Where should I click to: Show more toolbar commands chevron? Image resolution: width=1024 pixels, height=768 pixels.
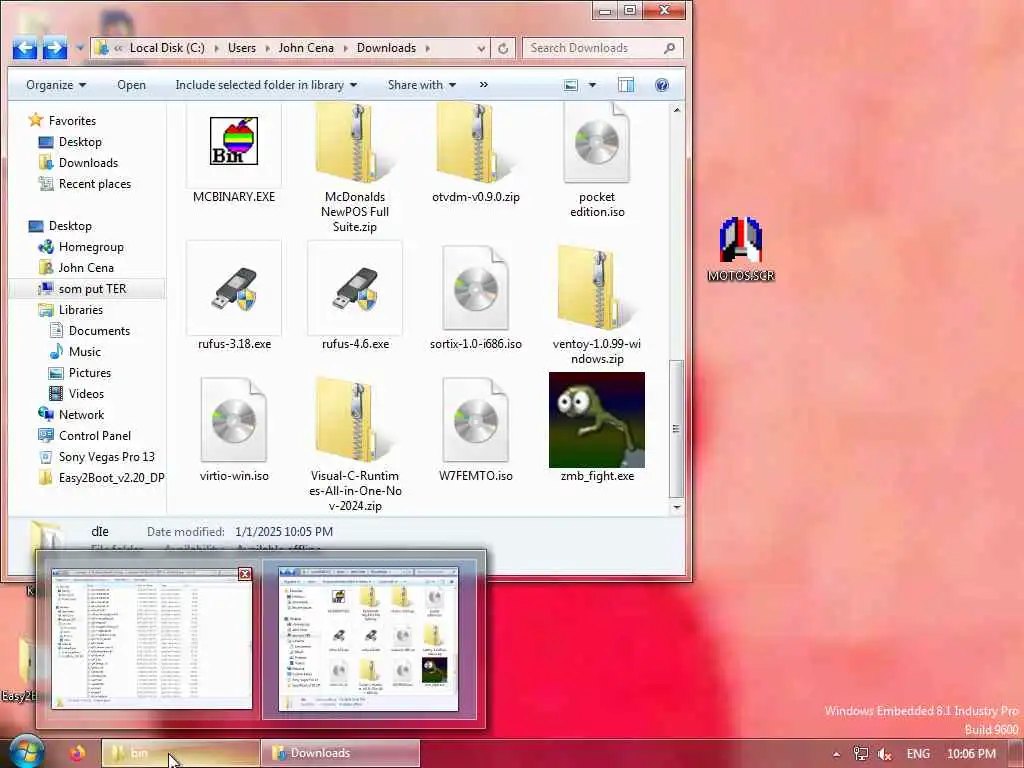483,85
